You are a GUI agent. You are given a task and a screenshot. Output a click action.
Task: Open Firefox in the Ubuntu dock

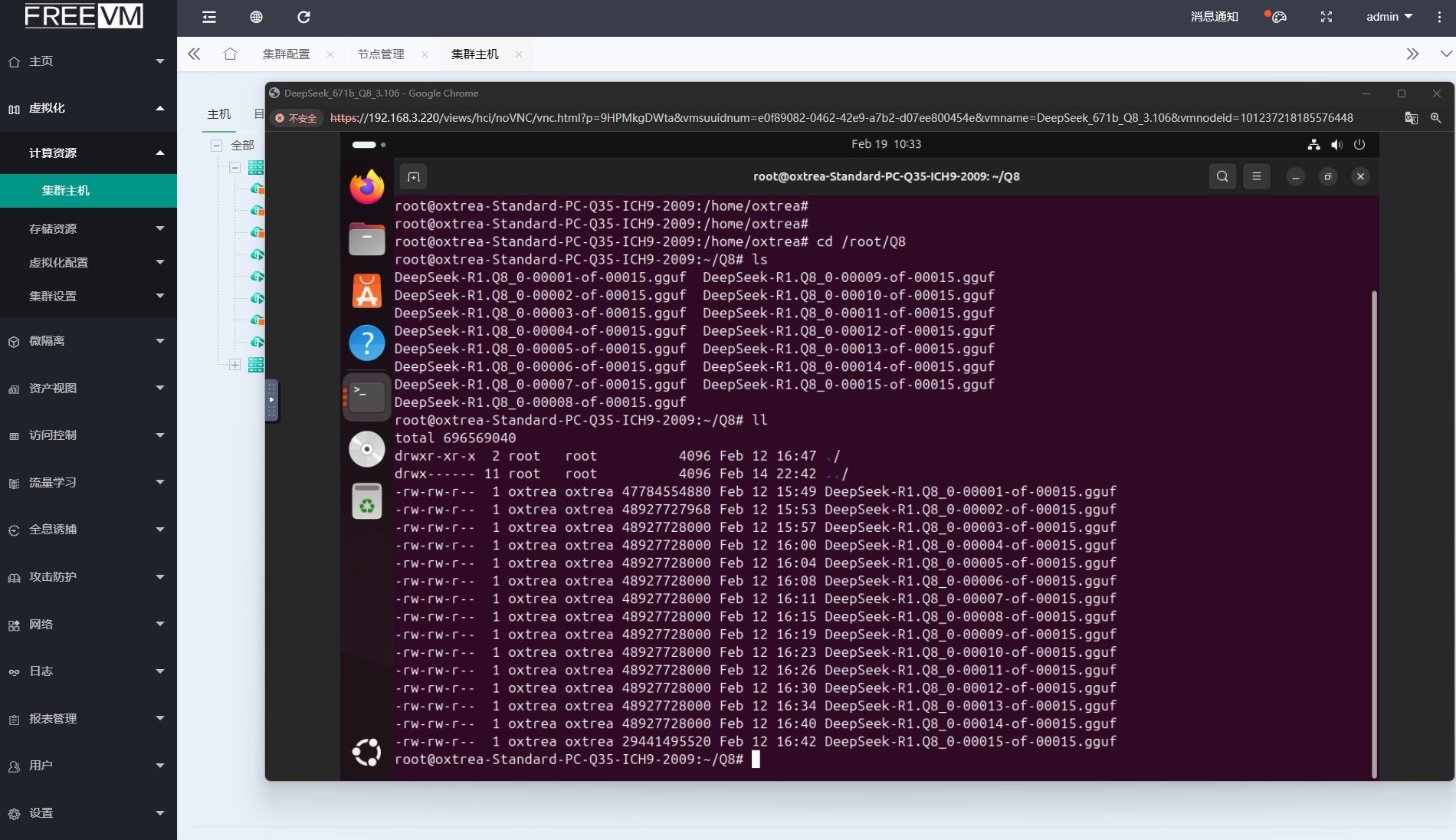tap(367, 186)
